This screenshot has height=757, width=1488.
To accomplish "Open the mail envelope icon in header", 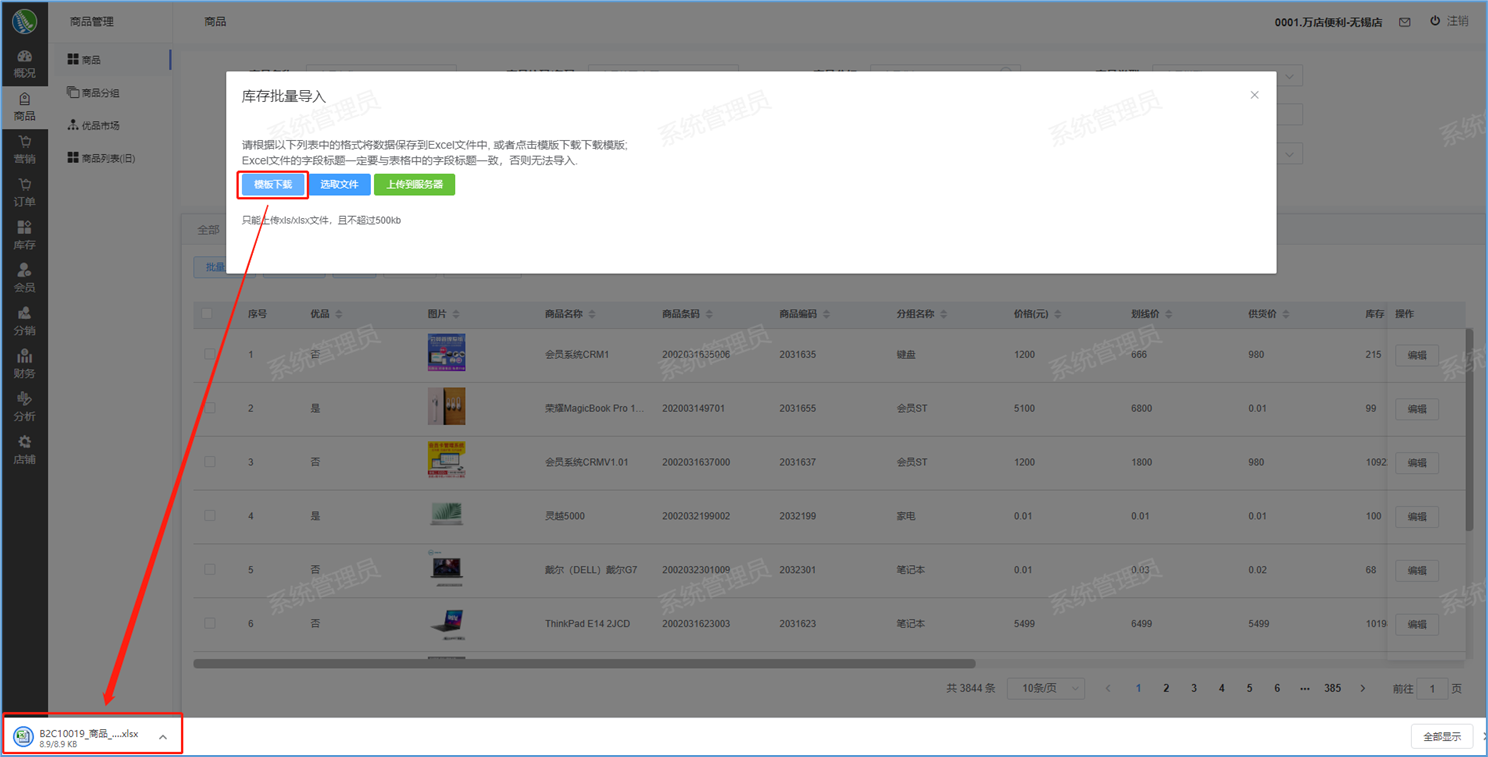I will click(x=1404, y=22).
